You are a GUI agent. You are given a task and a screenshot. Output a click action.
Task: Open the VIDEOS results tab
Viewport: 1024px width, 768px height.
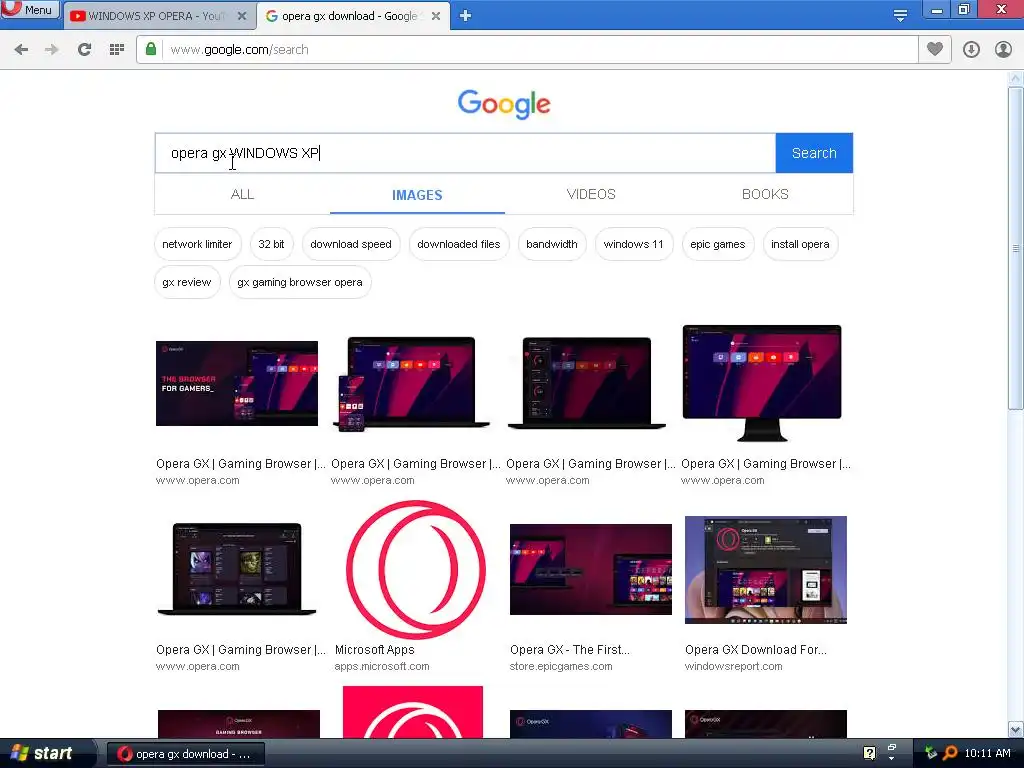591,194
